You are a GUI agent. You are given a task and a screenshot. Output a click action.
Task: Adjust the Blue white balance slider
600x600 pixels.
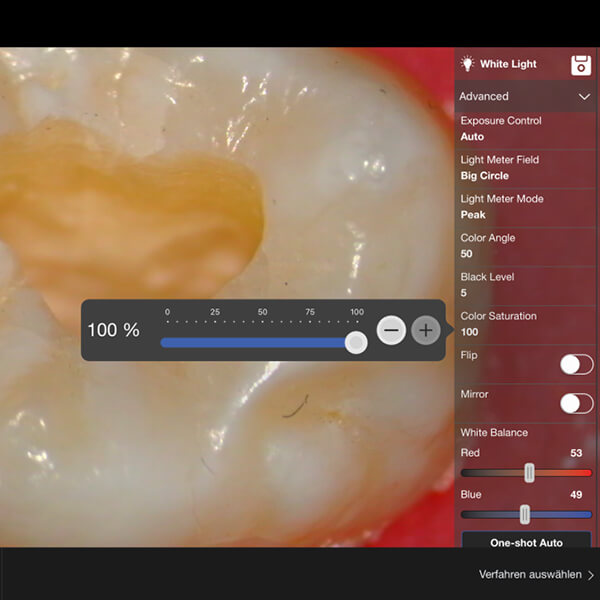525,515
